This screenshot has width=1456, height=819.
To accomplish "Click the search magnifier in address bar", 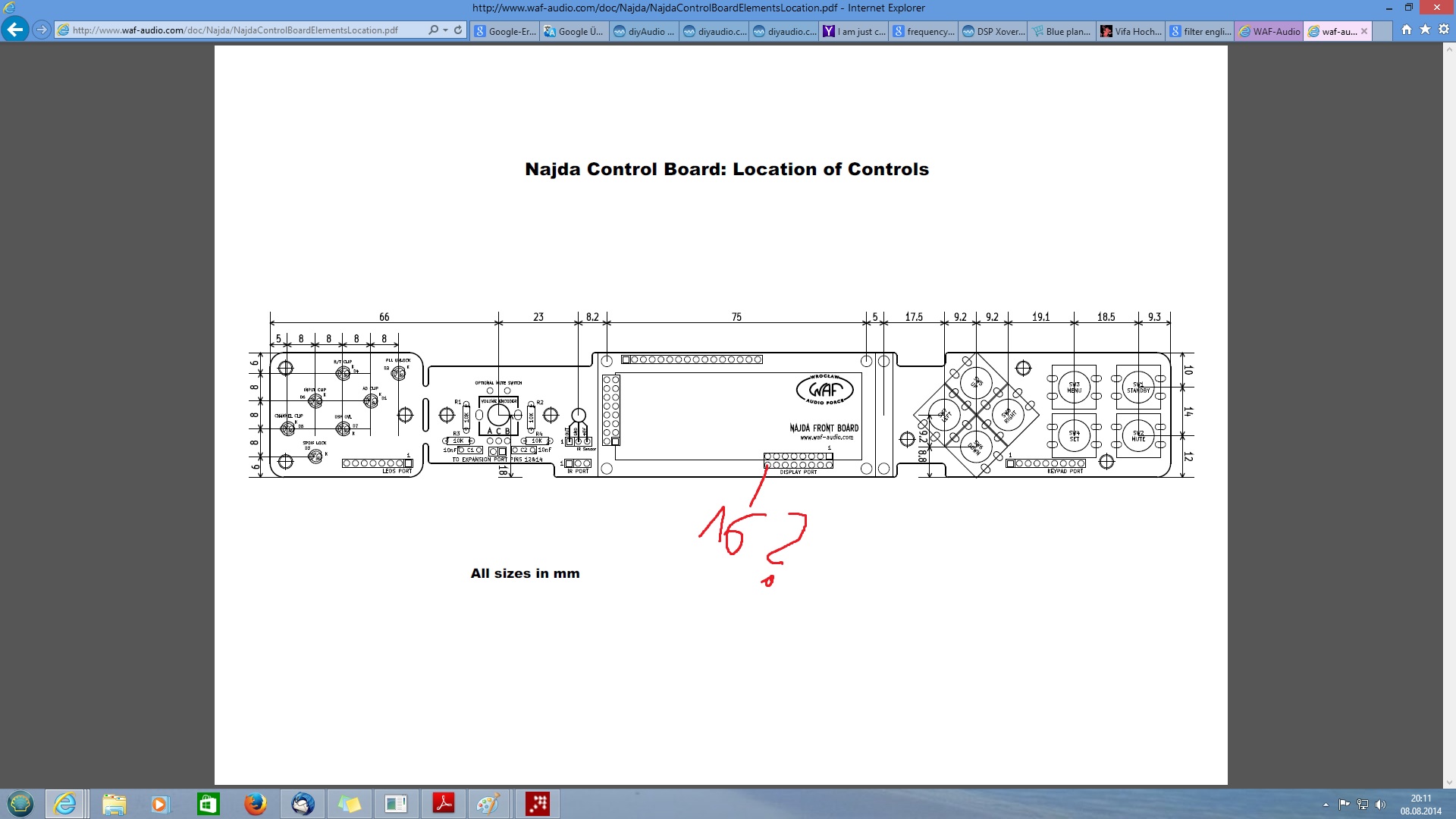I will tap(433, 30).
